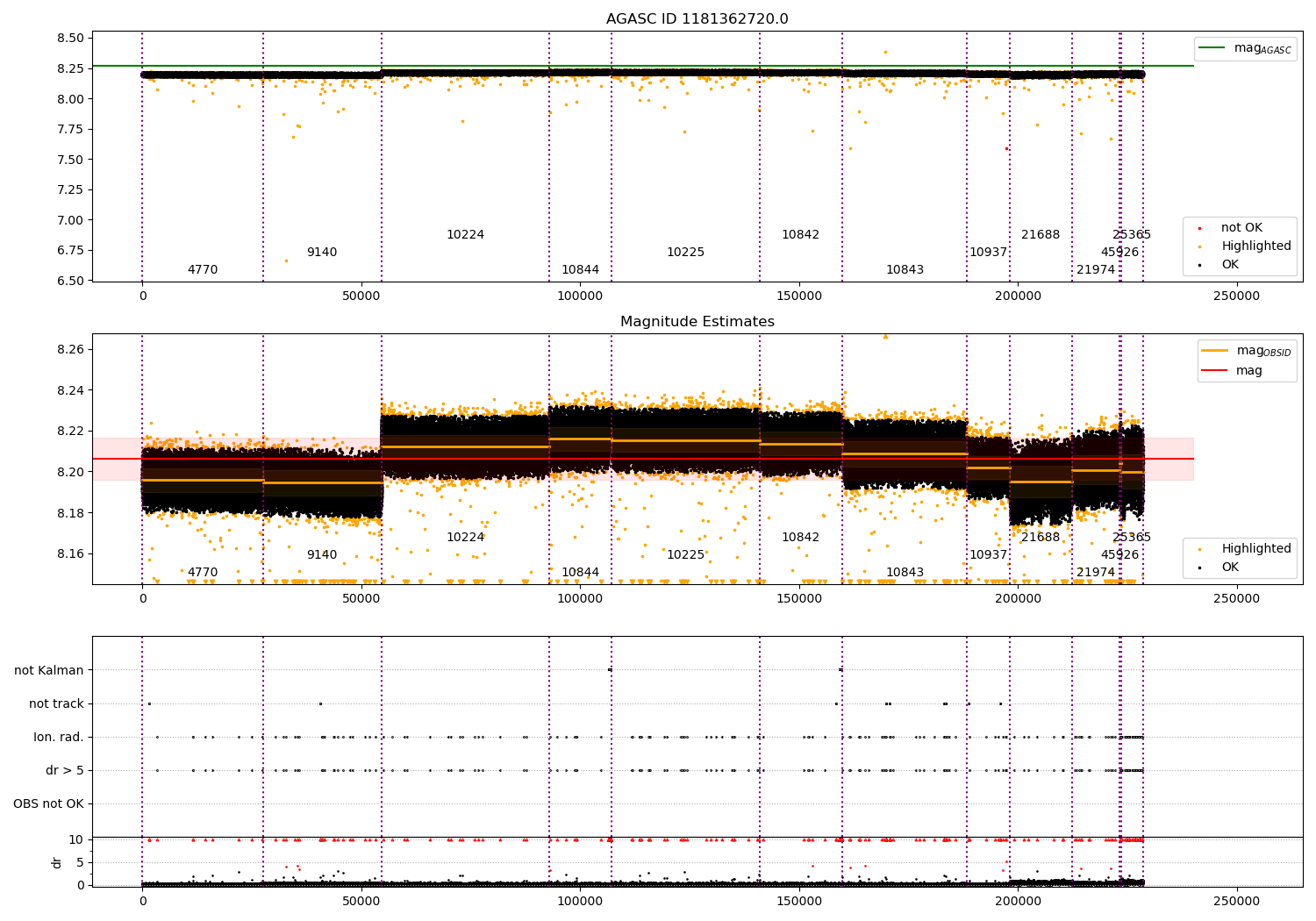Viewport: 1316px width, 921px height.
Task: Click the plot title 'AGASC ID 1181362720.0'
Action: [x=697, y=19]
